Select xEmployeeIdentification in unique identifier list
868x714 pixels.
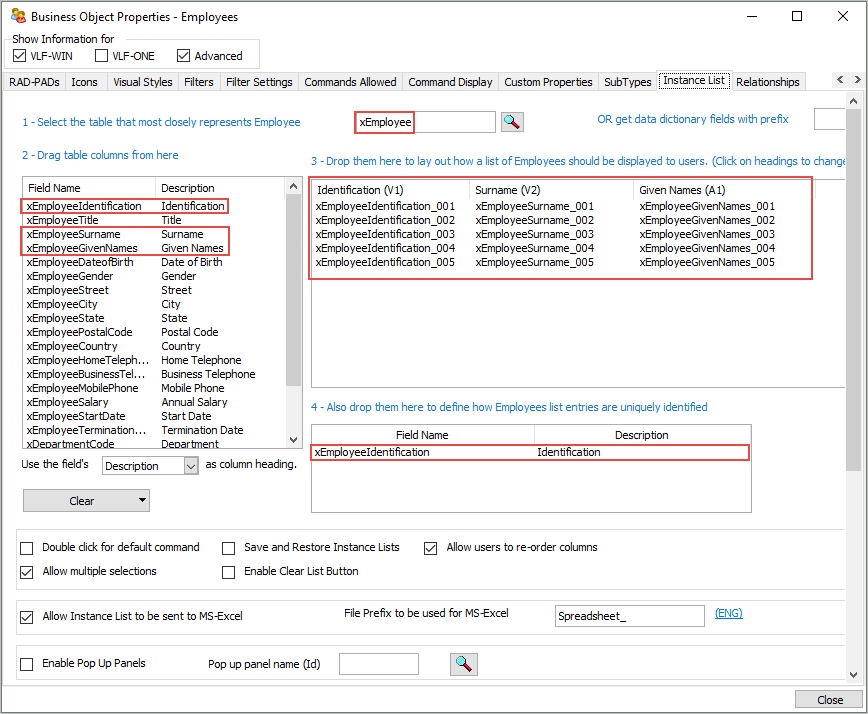point(530,452)
